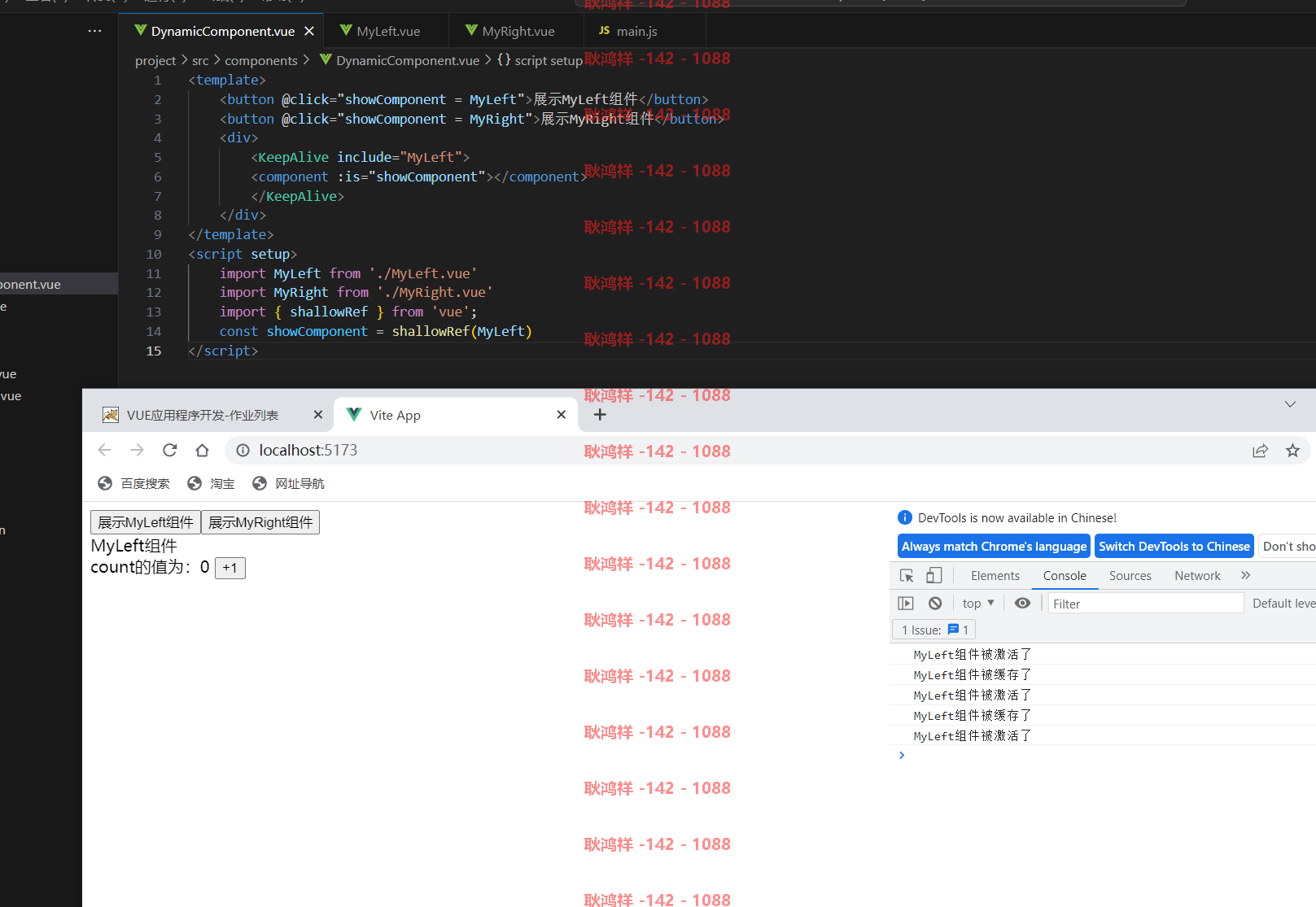The image size is (1316, 907).
Task: Click the 'components' breadcrumb segment
Action: pyautogui.click(x=261, y=60)
